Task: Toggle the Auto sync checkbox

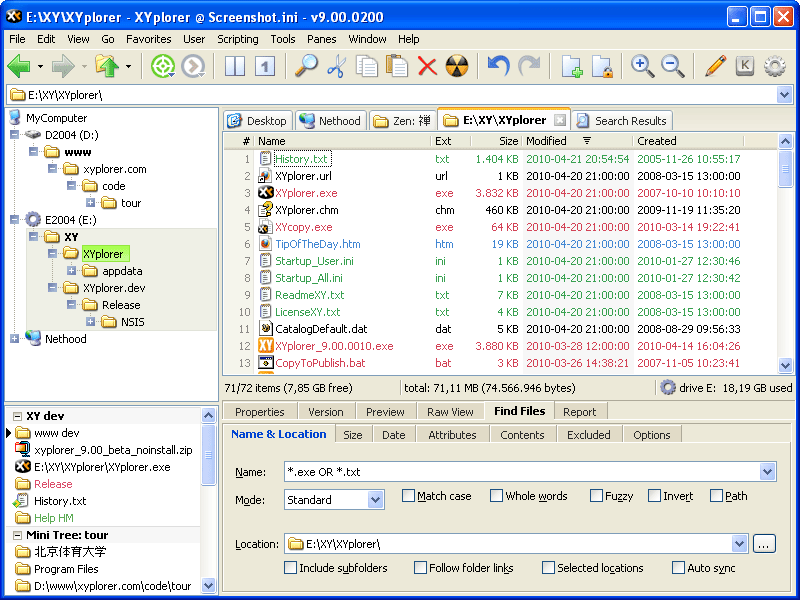Action: pyautogui.click(x=678, y=568)
